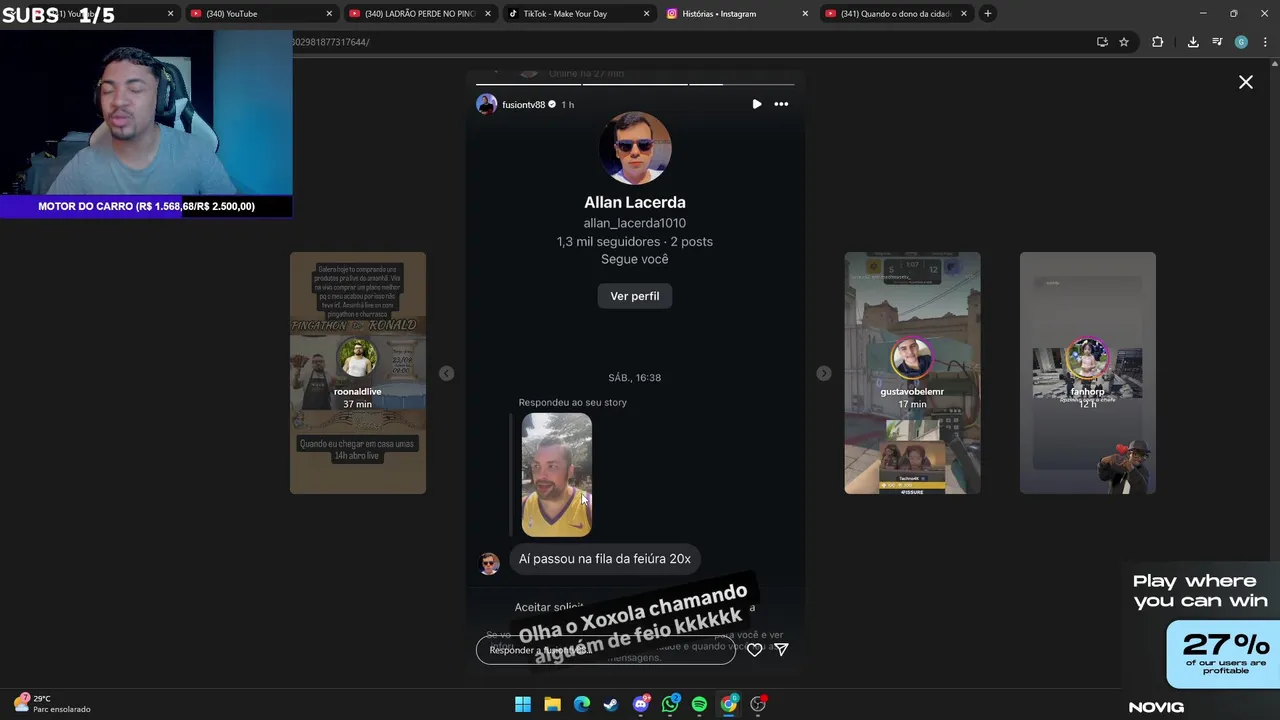Click the 'SÁB., 16:38' timestamp

[x=635, y=377]
